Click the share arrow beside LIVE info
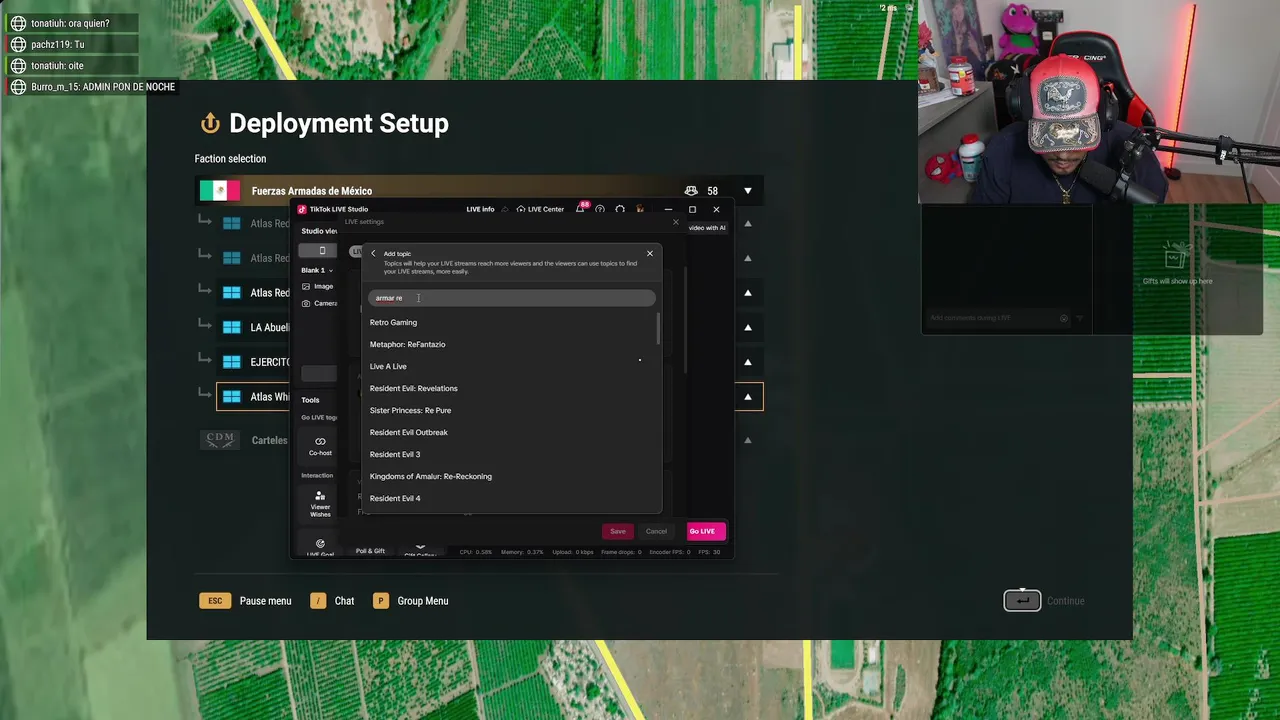The width and height of the screenshot is (1280, 720). 506,209
